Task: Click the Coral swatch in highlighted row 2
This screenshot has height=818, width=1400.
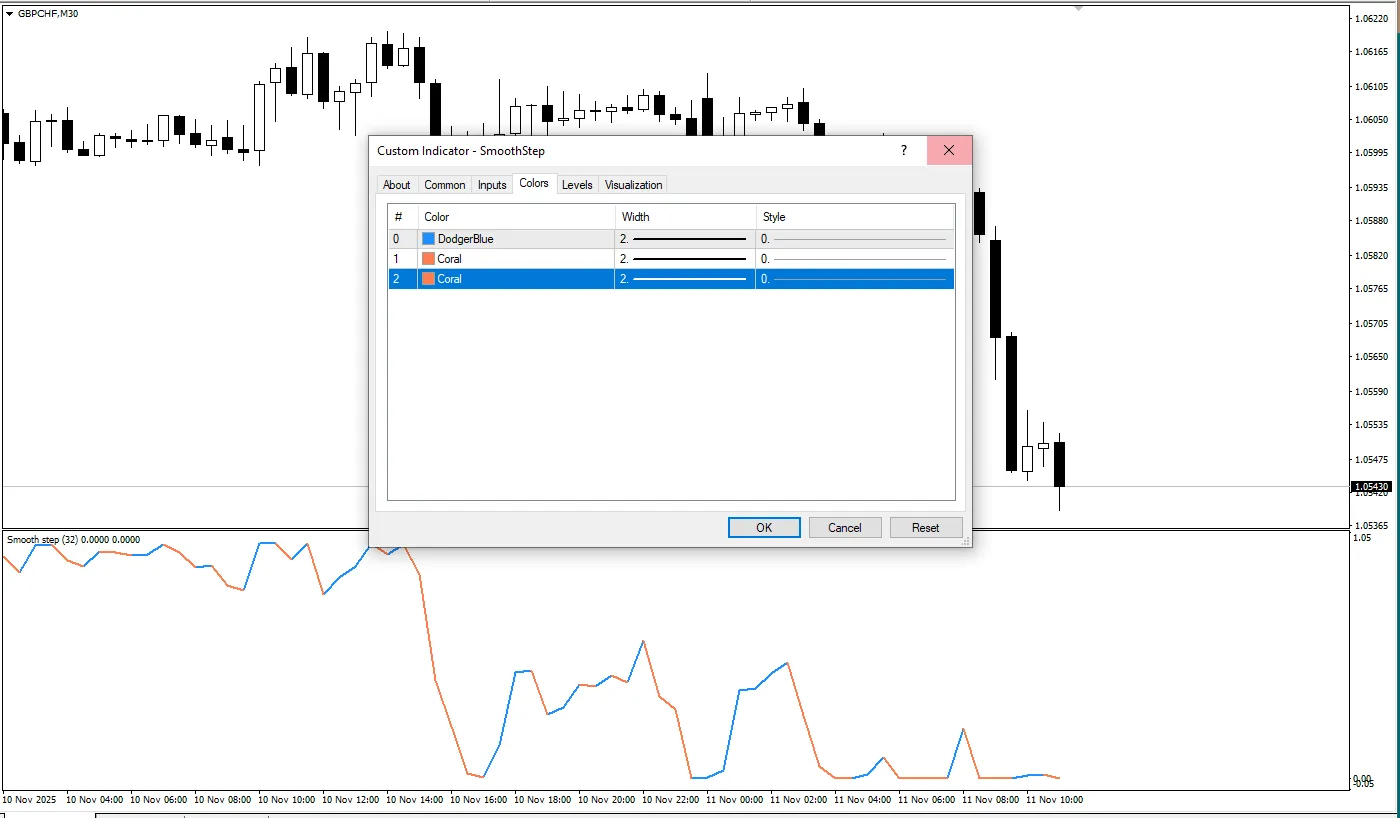Action: tap(428, 279)
